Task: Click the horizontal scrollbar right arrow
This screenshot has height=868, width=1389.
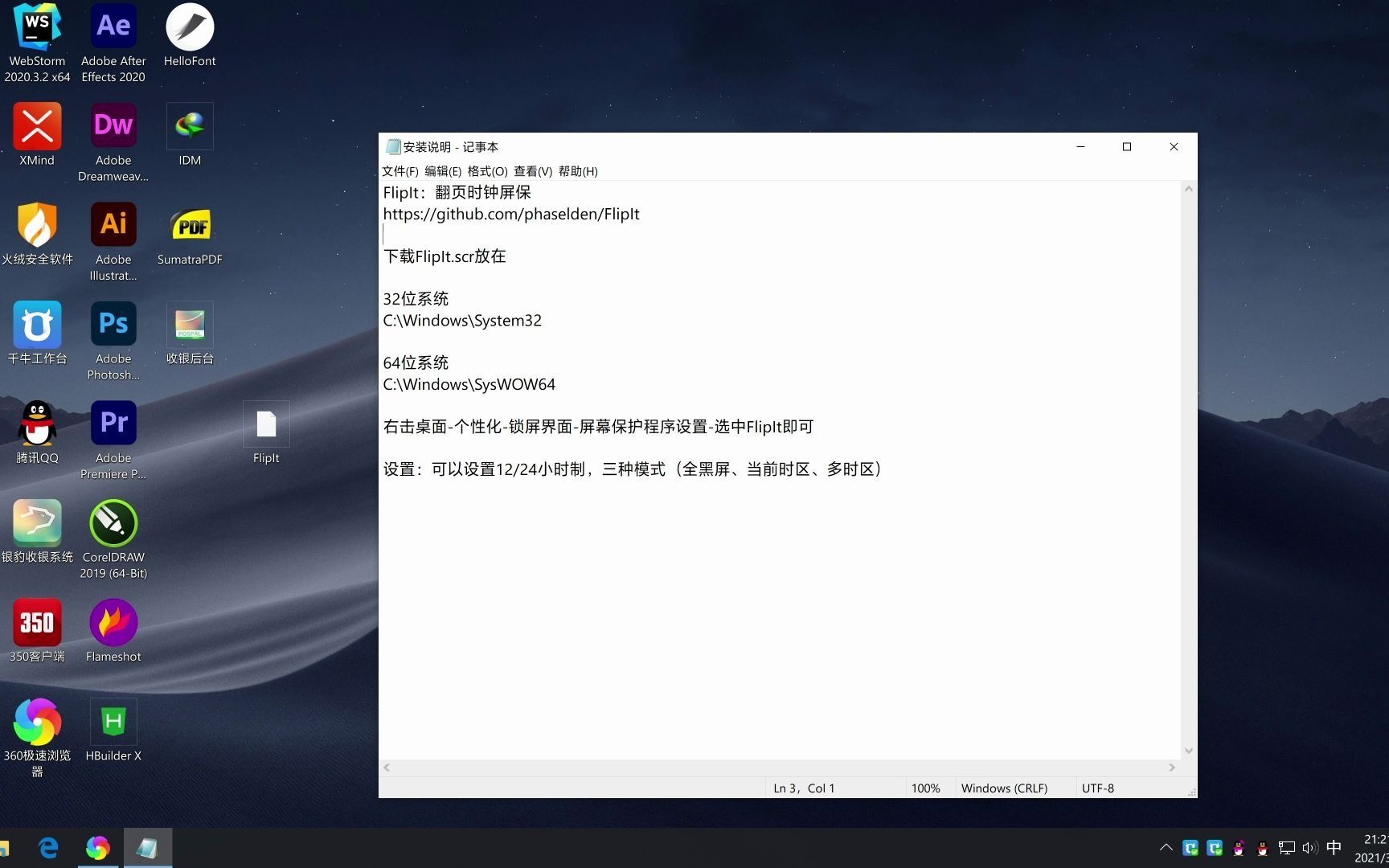Action: tap(1172, 768)
